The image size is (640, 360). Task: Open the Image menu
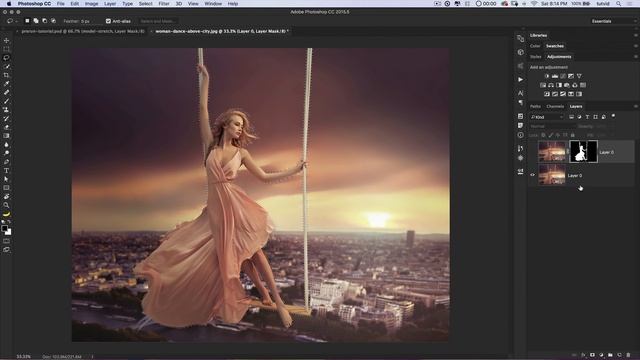point(91,4)
